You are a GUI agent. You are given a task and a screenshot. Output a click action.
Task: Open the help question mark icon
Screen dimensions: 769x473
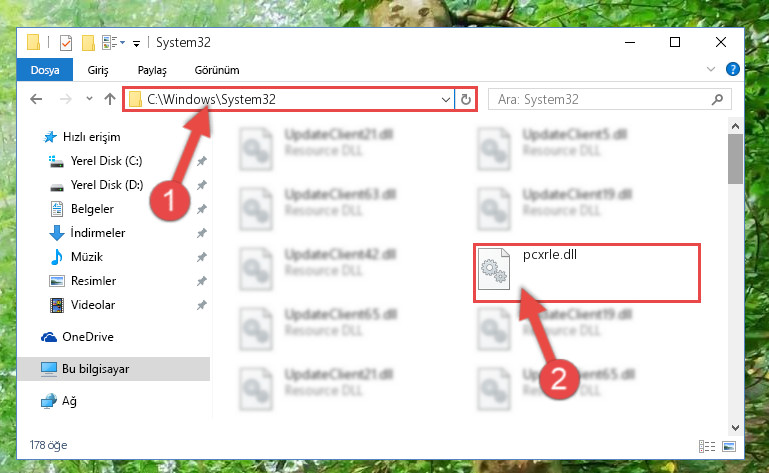732,69
